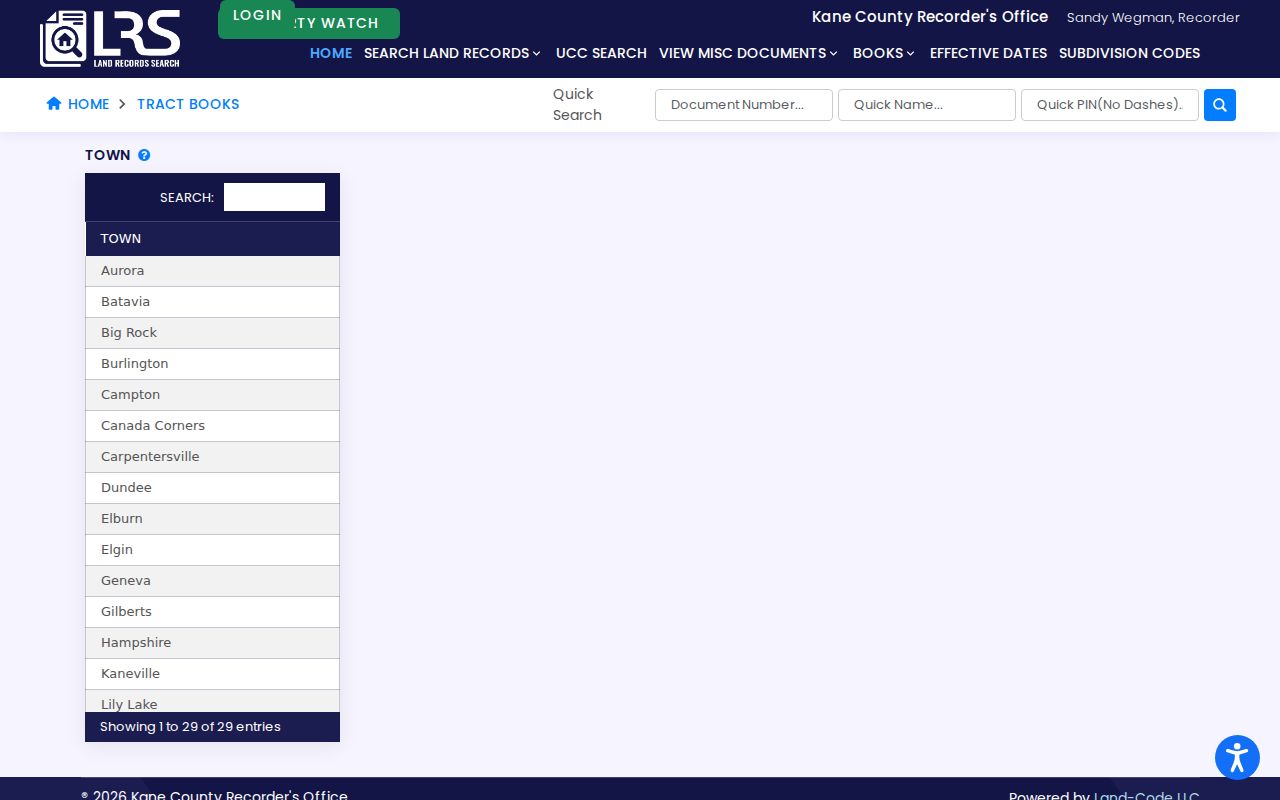The width and height of the screenshot is (1280, 800).
Task: Sort by the TOWN column header
Action: 212,239
